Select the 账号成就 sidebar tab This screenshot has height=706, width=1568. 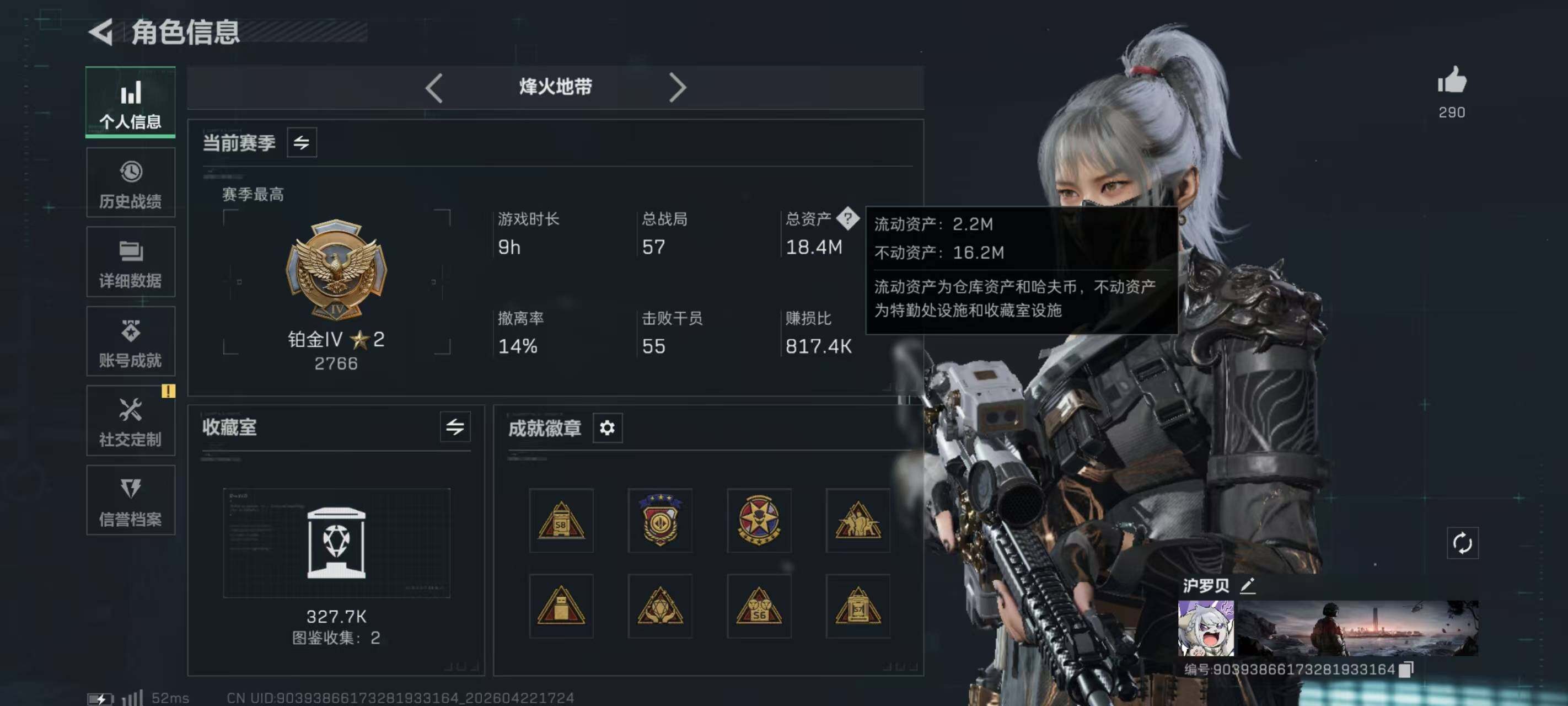[x=131, y=341]
